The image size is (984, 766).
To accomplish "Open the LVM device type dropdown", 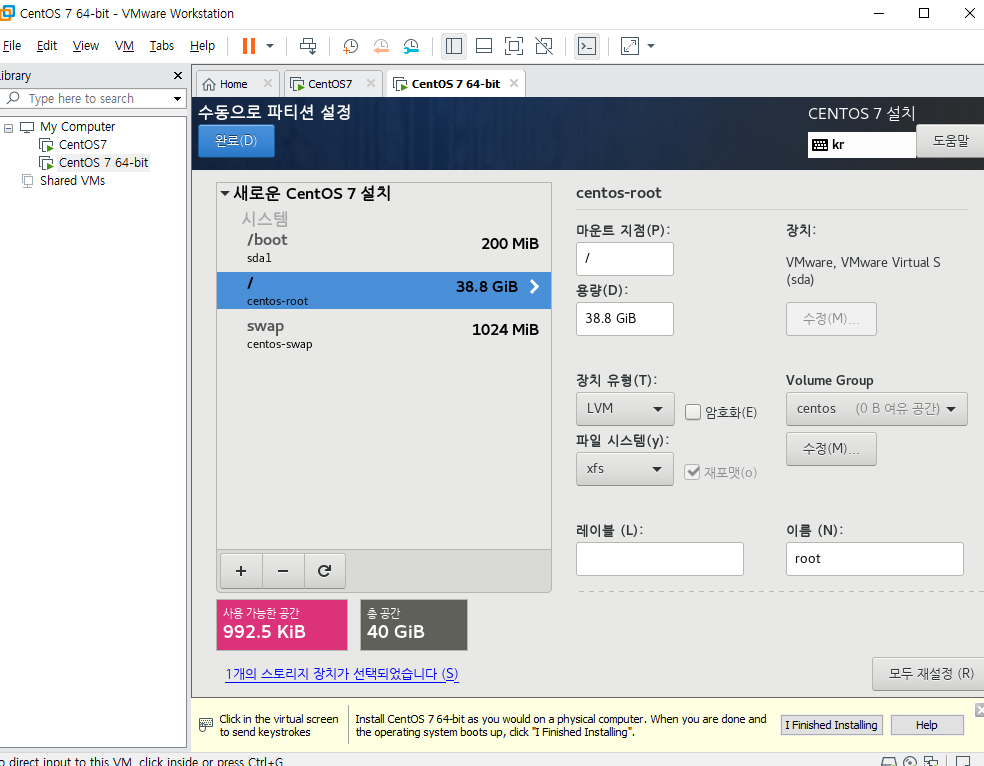I will [625, 409].
